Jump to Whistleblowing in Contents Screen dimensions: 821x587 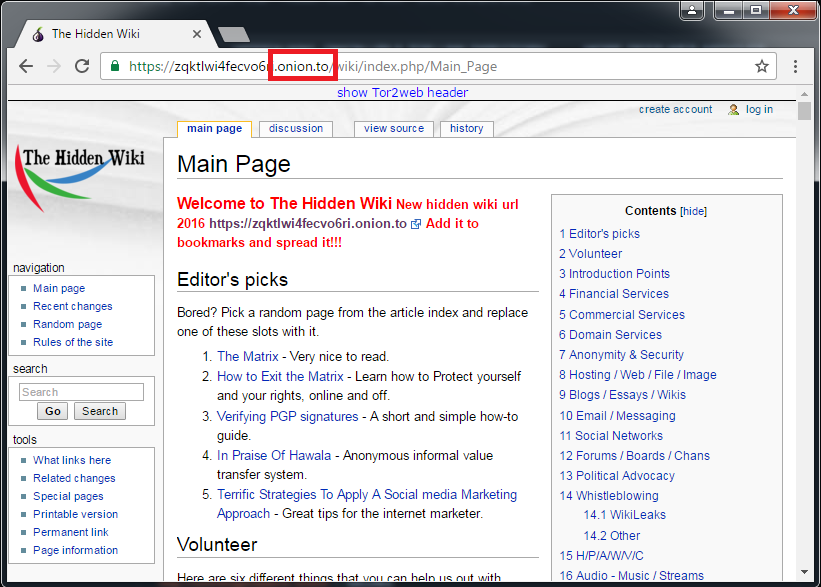tap(609, 496)
